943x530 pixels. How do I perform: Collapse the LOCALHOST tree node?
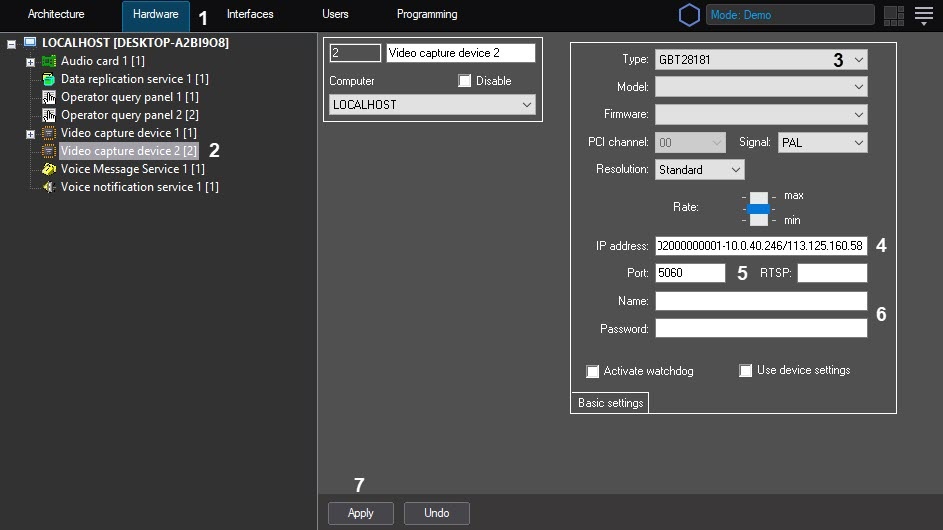tap(11, 44)
